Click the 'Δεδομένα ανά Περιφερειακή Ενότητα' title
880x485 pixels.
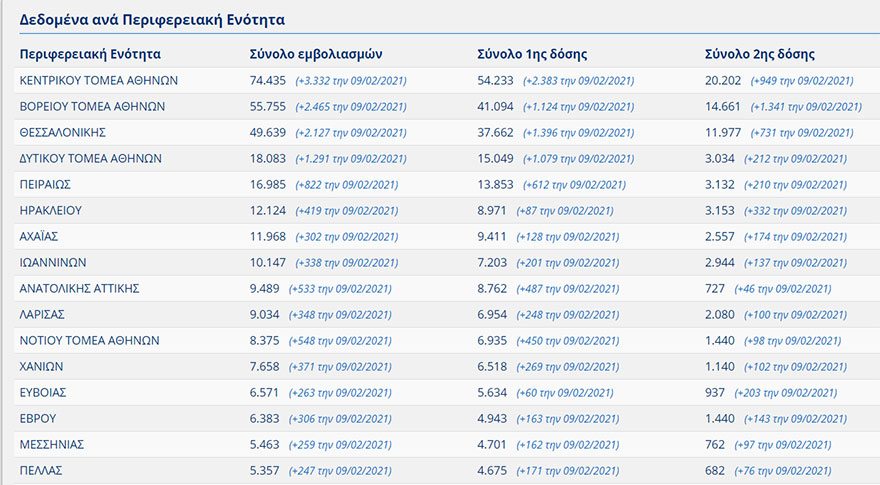click(x=153, y=19)
